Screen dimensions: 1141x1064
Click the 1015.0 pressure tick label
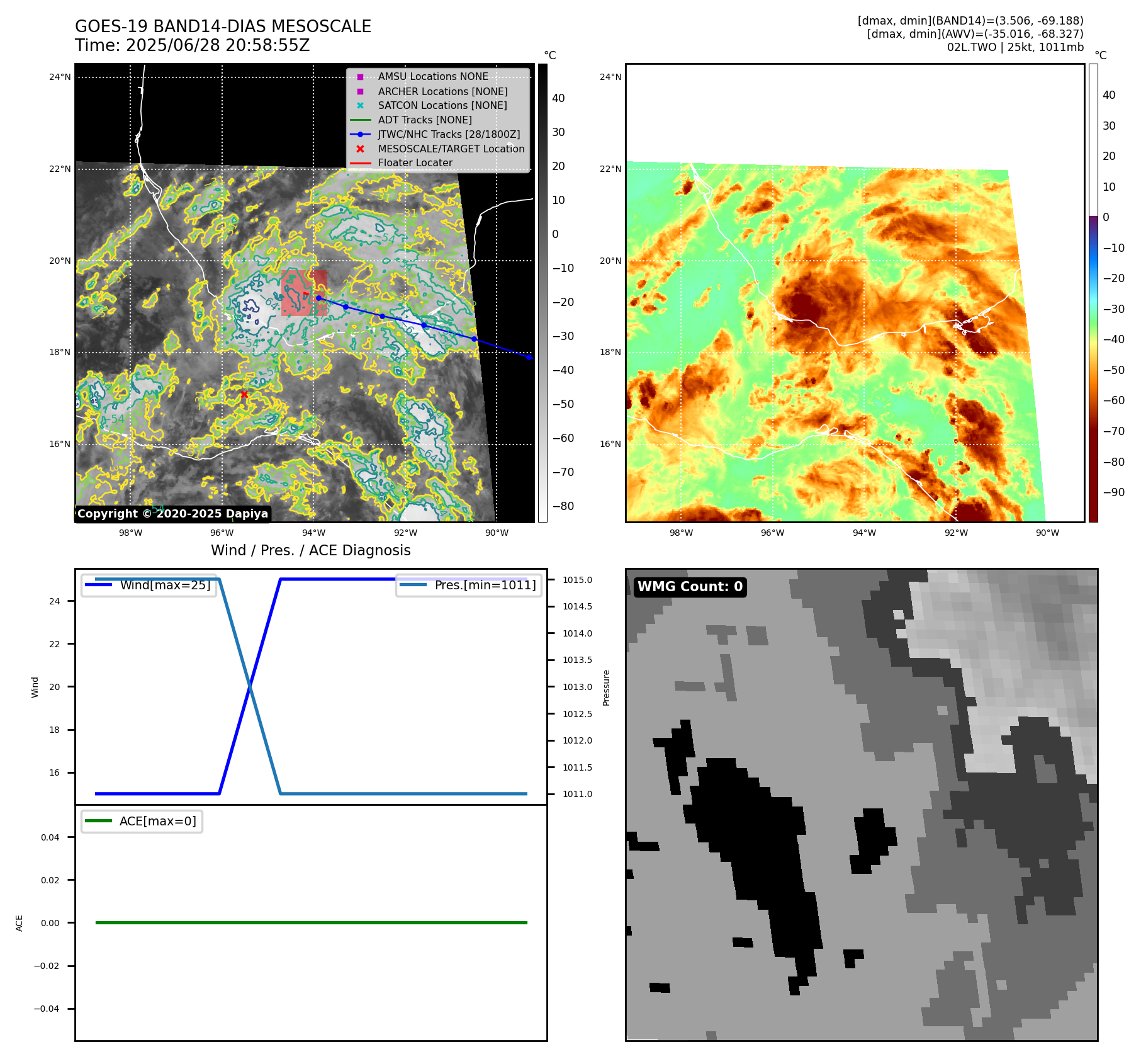coord(578,580)
